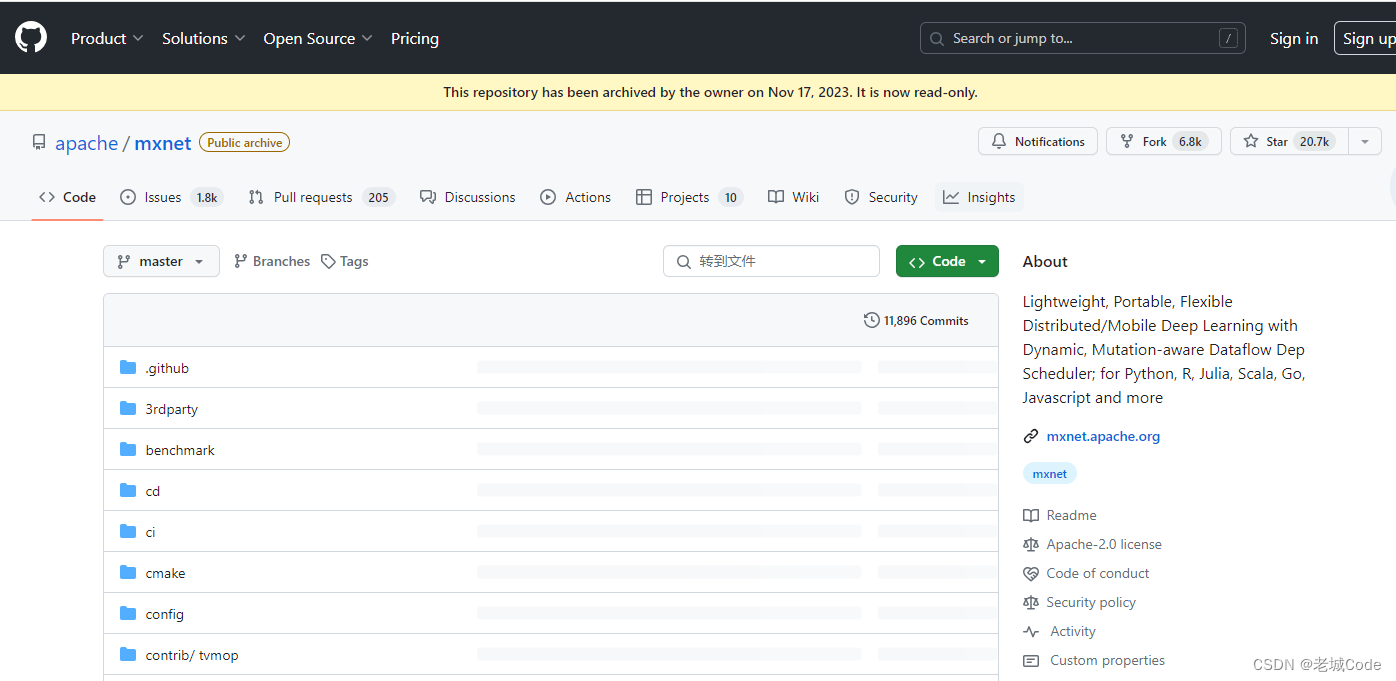Go to the Discussions tab
This screenshot has width=1396, height=681.
coord(468,197)
